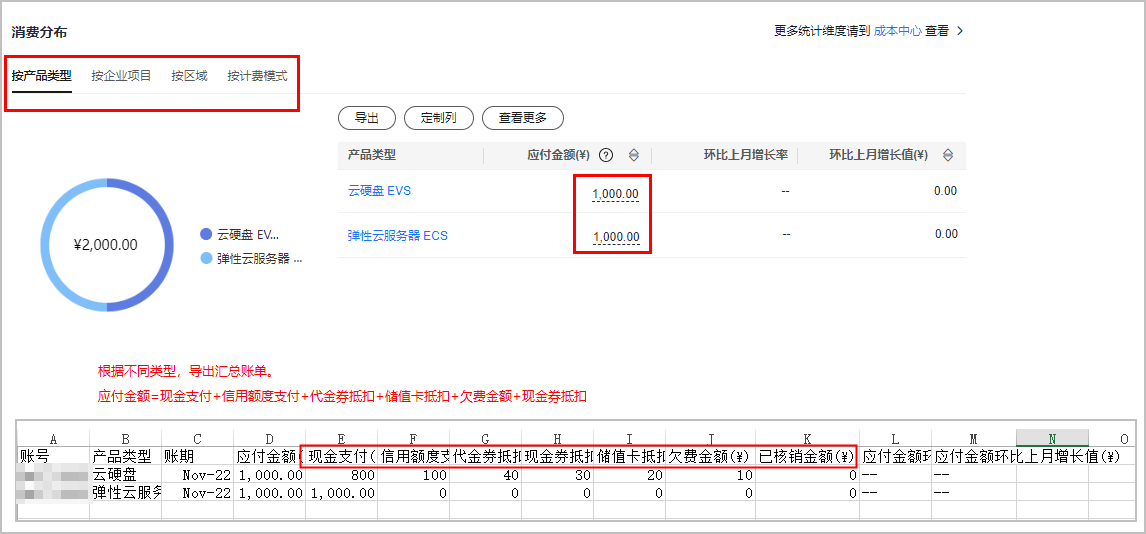
Task: Click the 1,000.00 amount for 云硬盘 EVS
Action: click(615, 193)
